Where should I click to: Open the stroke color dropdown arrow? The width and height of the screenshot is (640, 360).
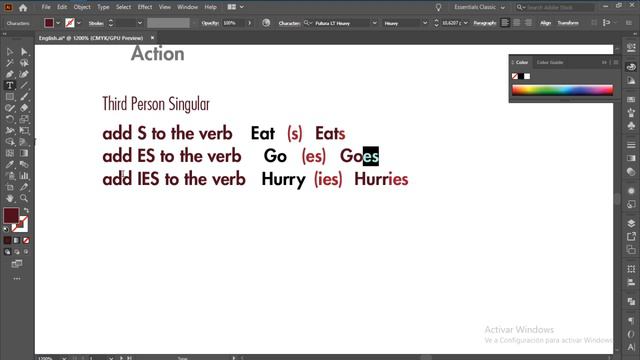(x=79, y=23)
